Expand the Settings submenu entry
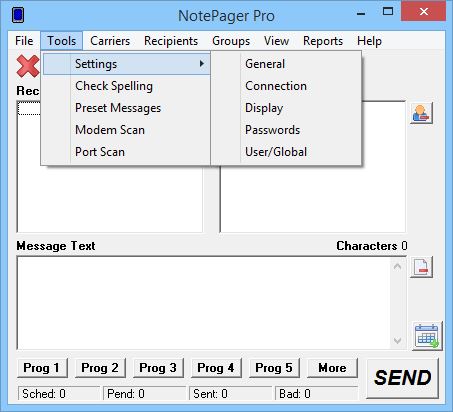 127,64
